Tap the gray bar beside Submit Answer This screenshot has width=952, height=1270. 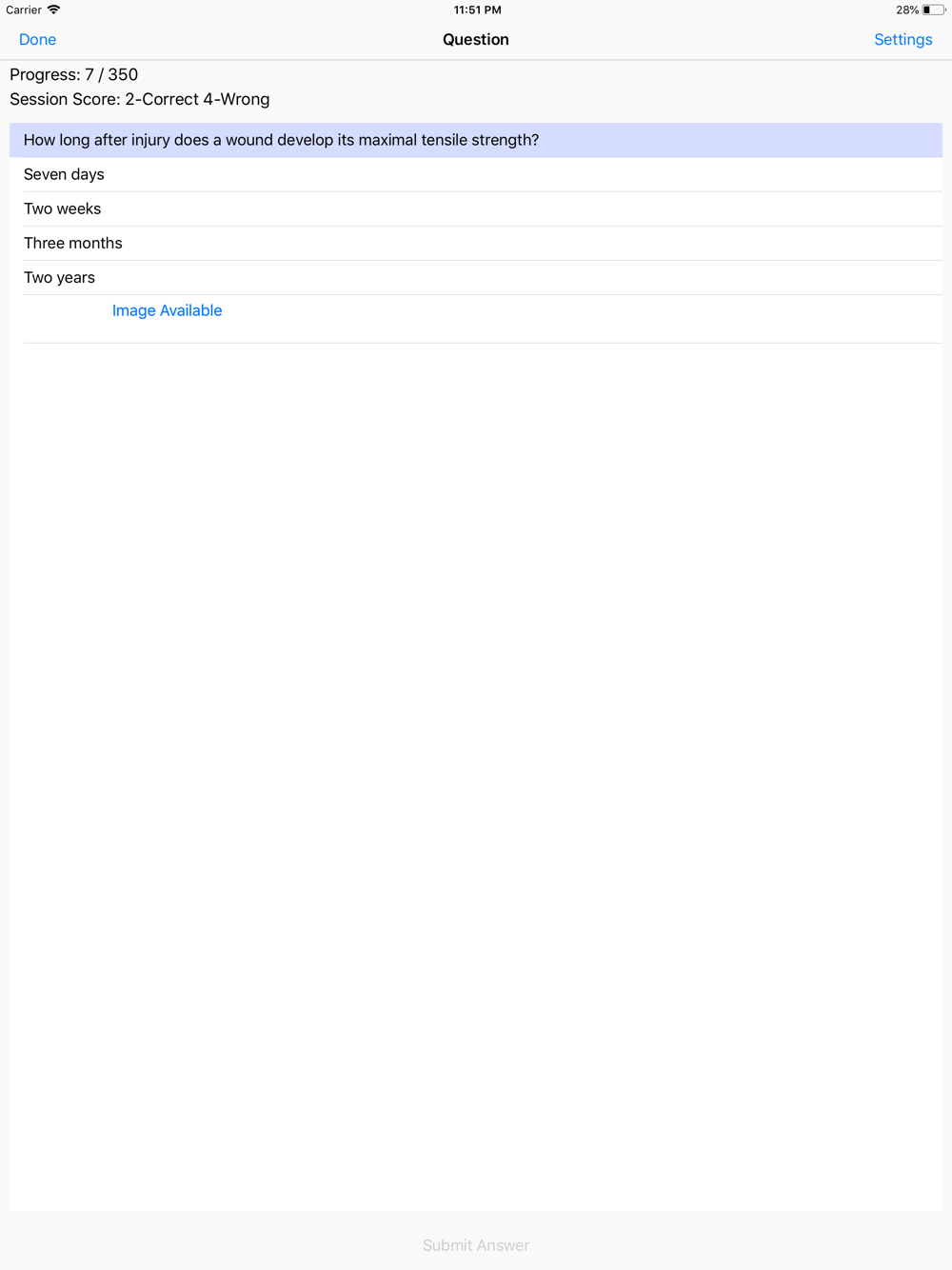[x=209, y=1240]
